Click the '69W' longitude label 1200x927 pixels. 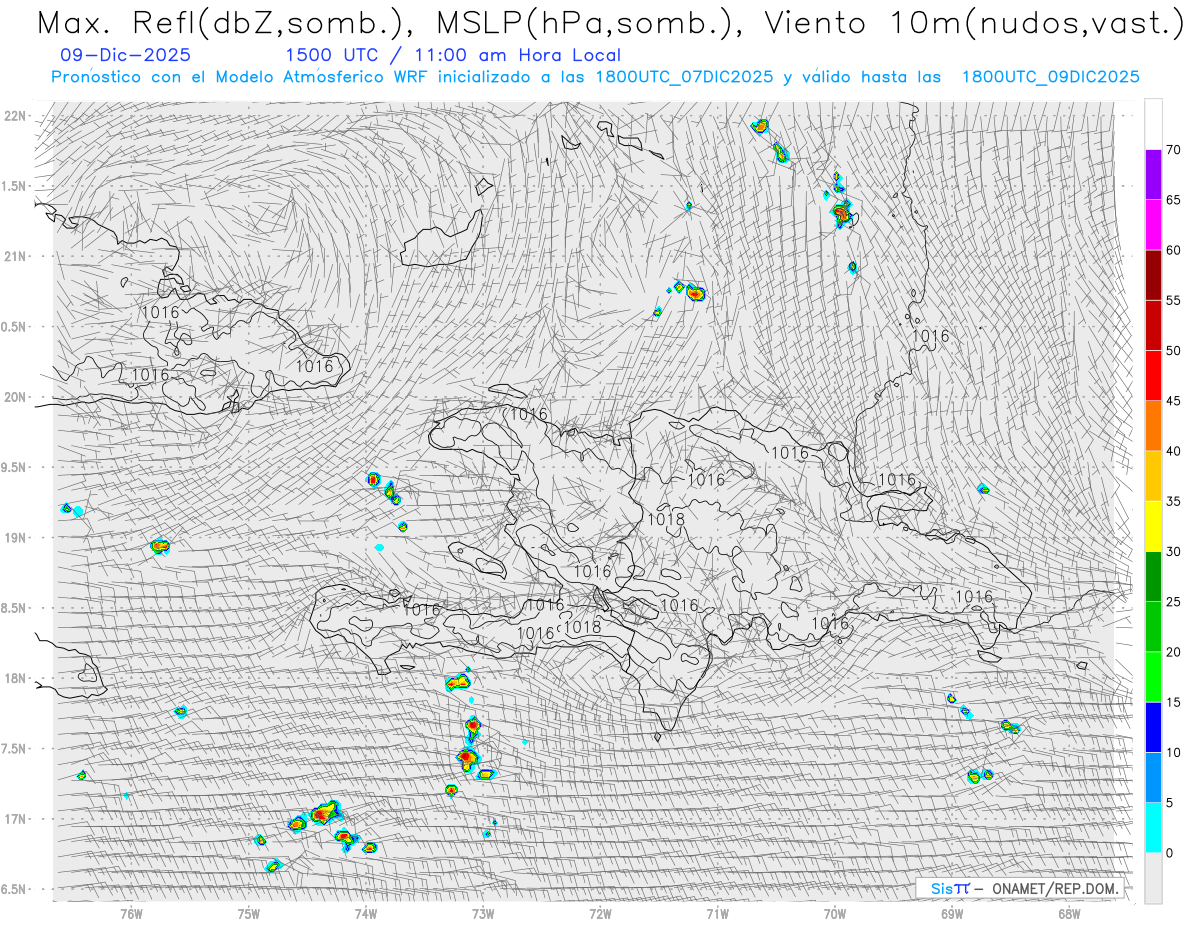click(x=952, y=914)
